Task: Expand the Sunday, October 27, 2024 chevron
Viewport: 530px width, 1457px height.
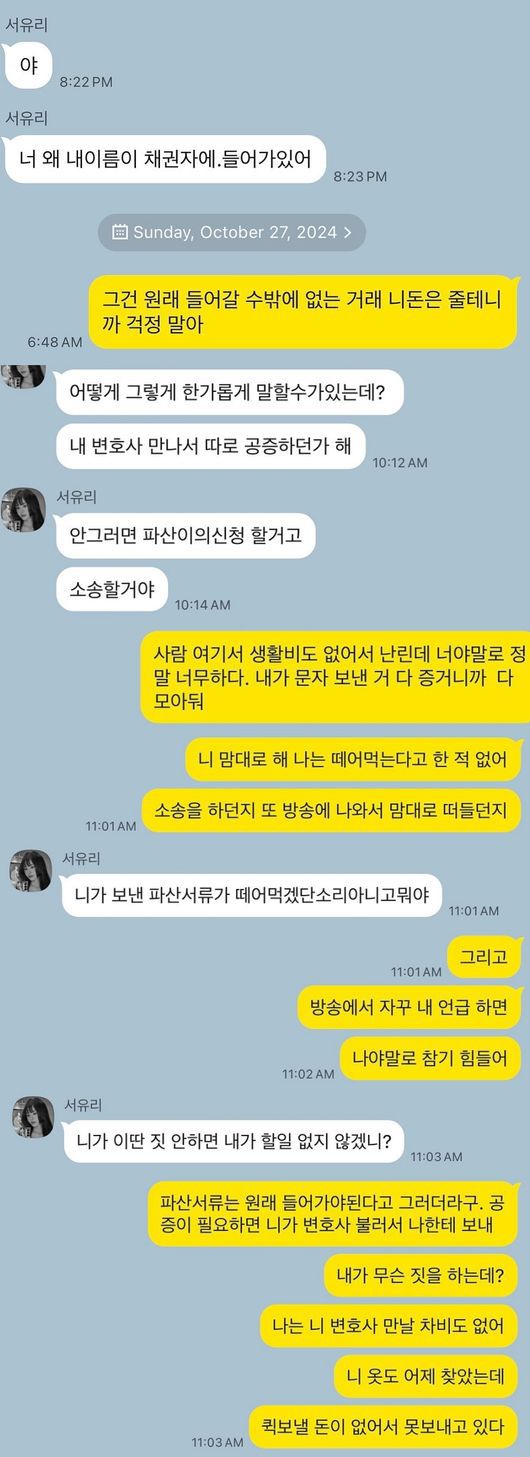Action: tap(347, 232)
